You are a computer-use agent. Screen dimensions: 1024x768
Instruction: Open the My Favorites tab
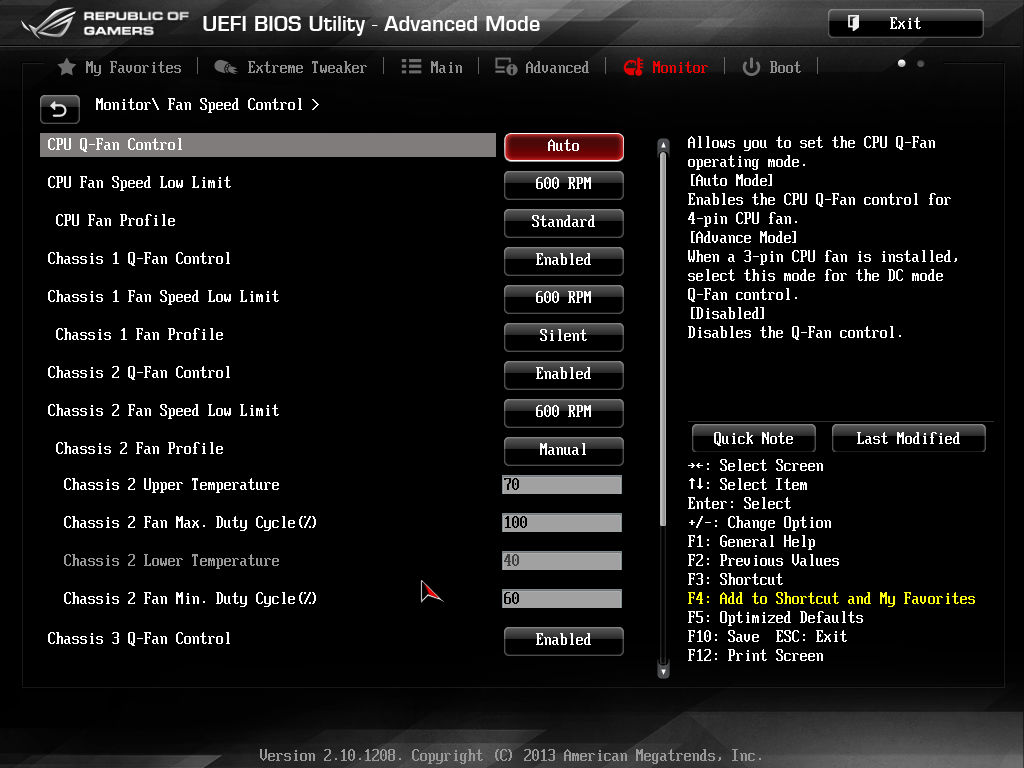[x=120, y=67]
